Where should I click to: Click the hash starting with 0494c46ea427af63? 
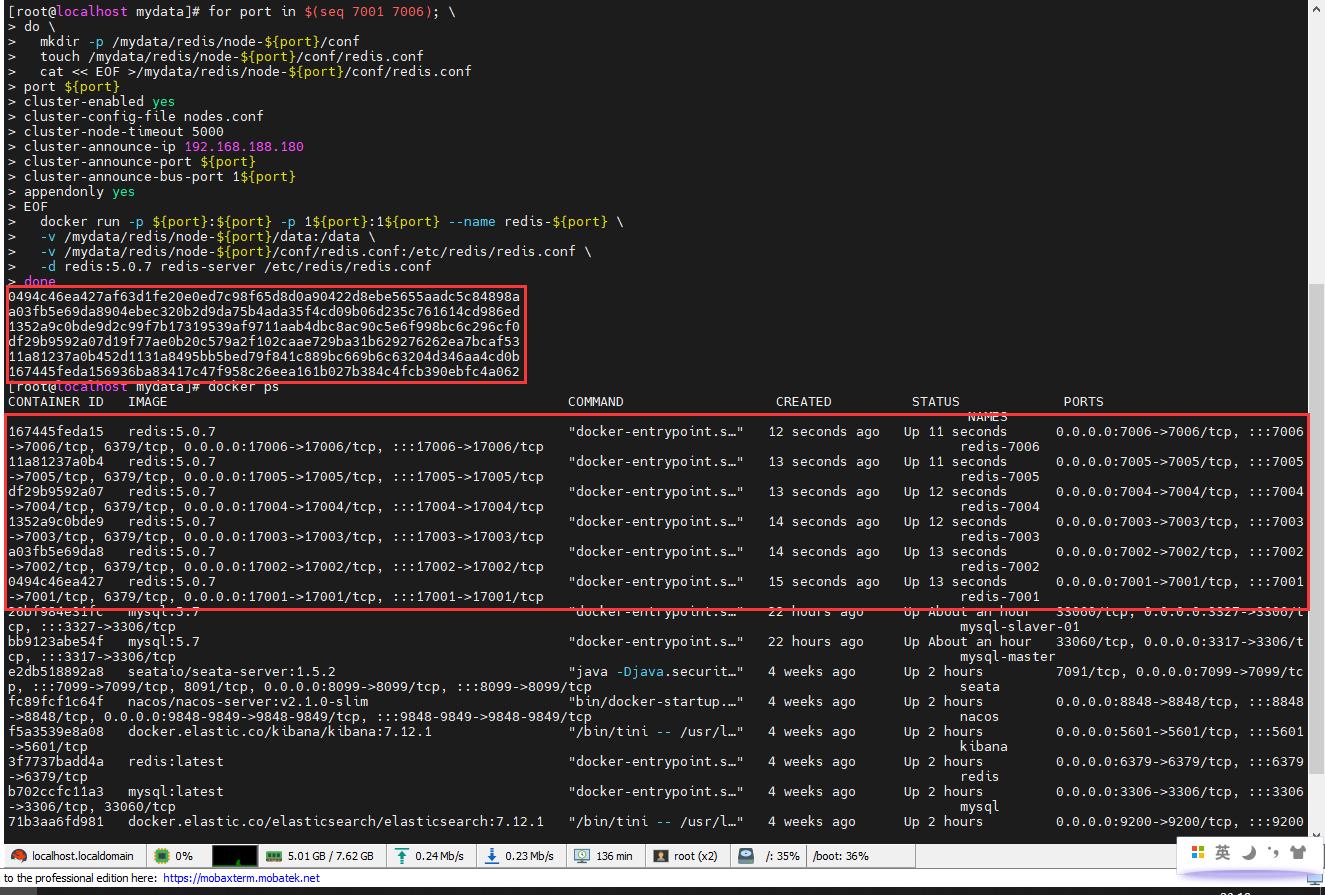click(264, 297)
